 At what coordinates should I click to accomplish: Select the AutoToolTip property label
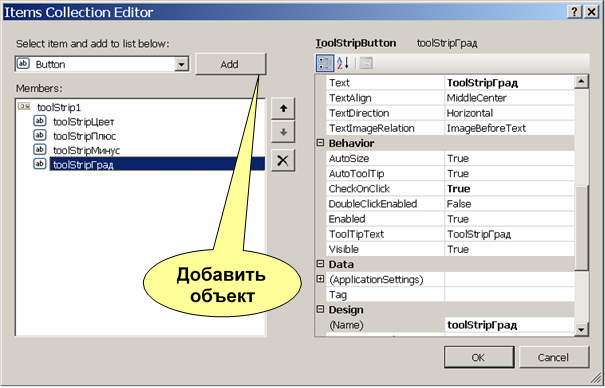[357, 174]
